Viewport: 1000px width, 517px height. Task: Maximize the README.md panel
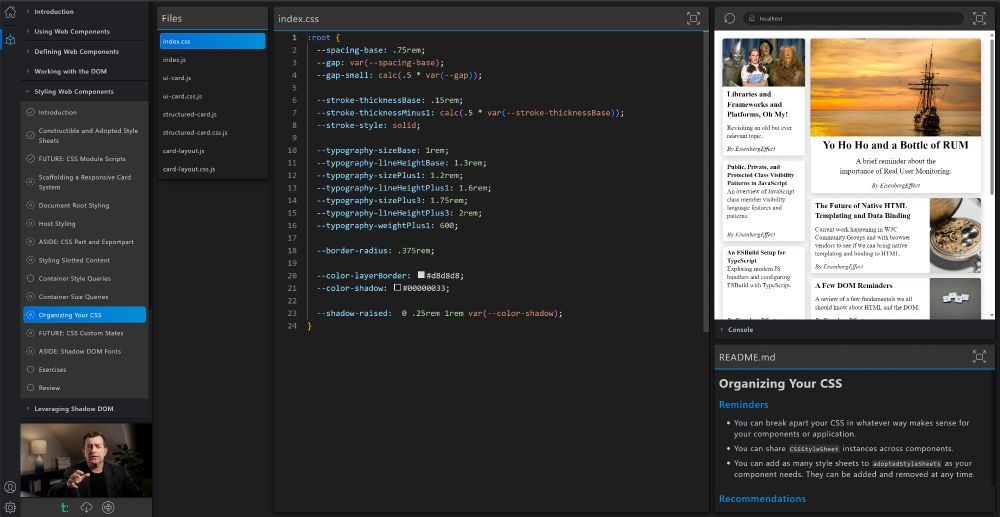click(x=980, y=356)
